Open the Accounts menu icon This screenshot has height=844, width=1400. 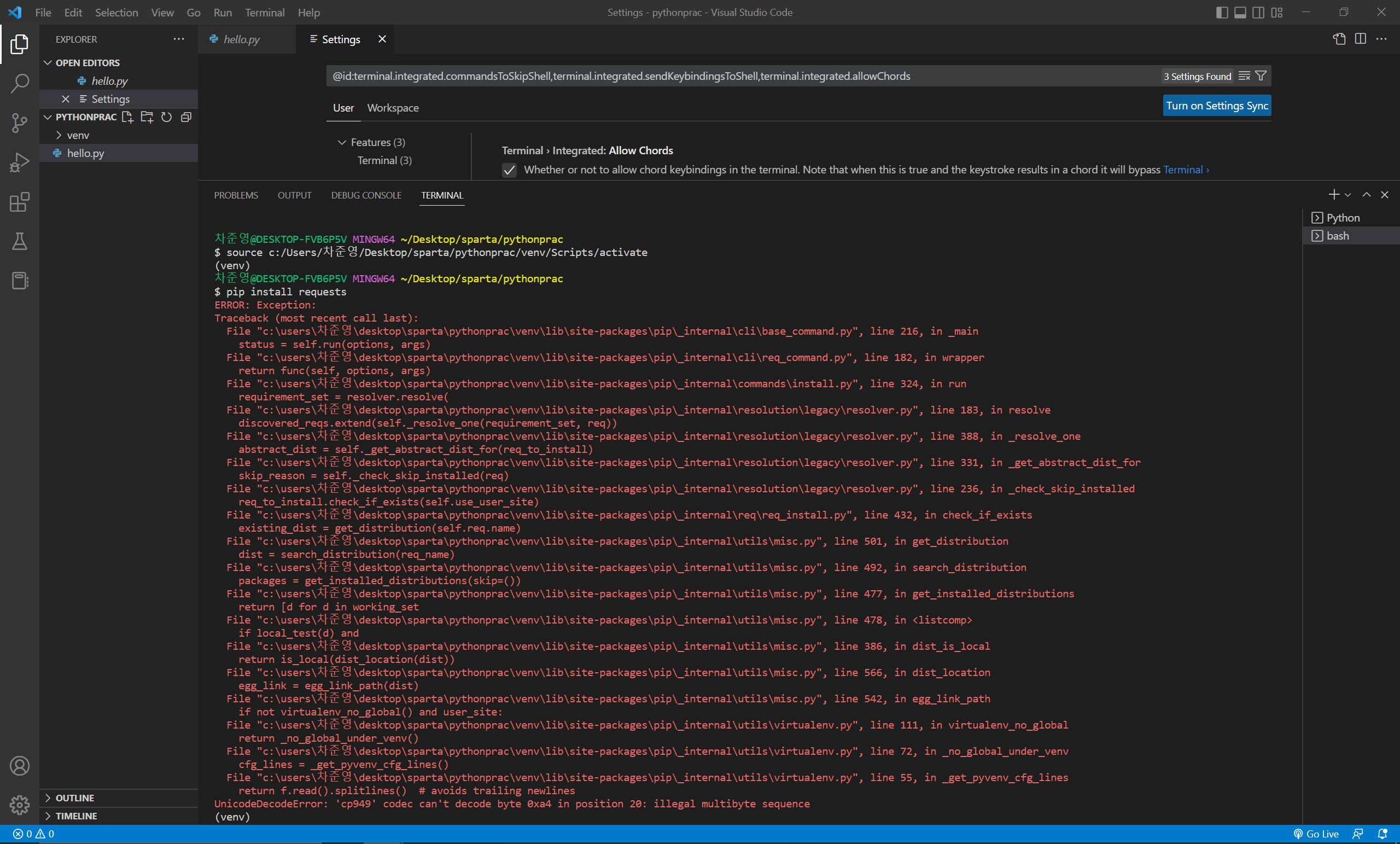tap(19, 766)
